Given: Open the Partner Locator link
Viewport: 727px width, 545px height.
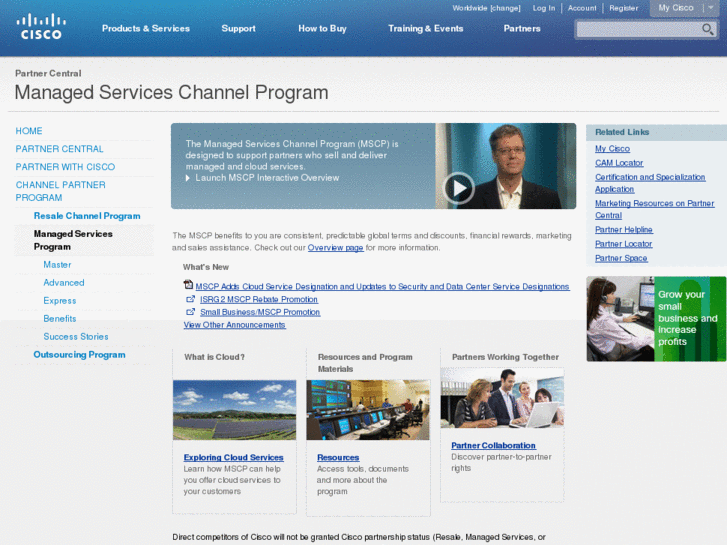Looking at the screenshot, I should click(623, 244).
